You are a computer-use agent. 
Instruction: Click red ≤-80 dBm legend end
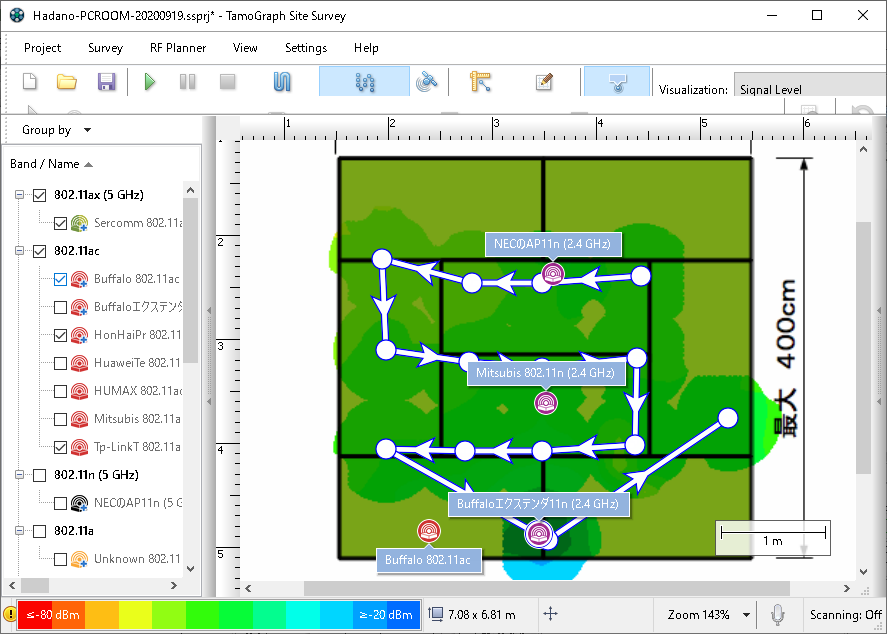51,615
